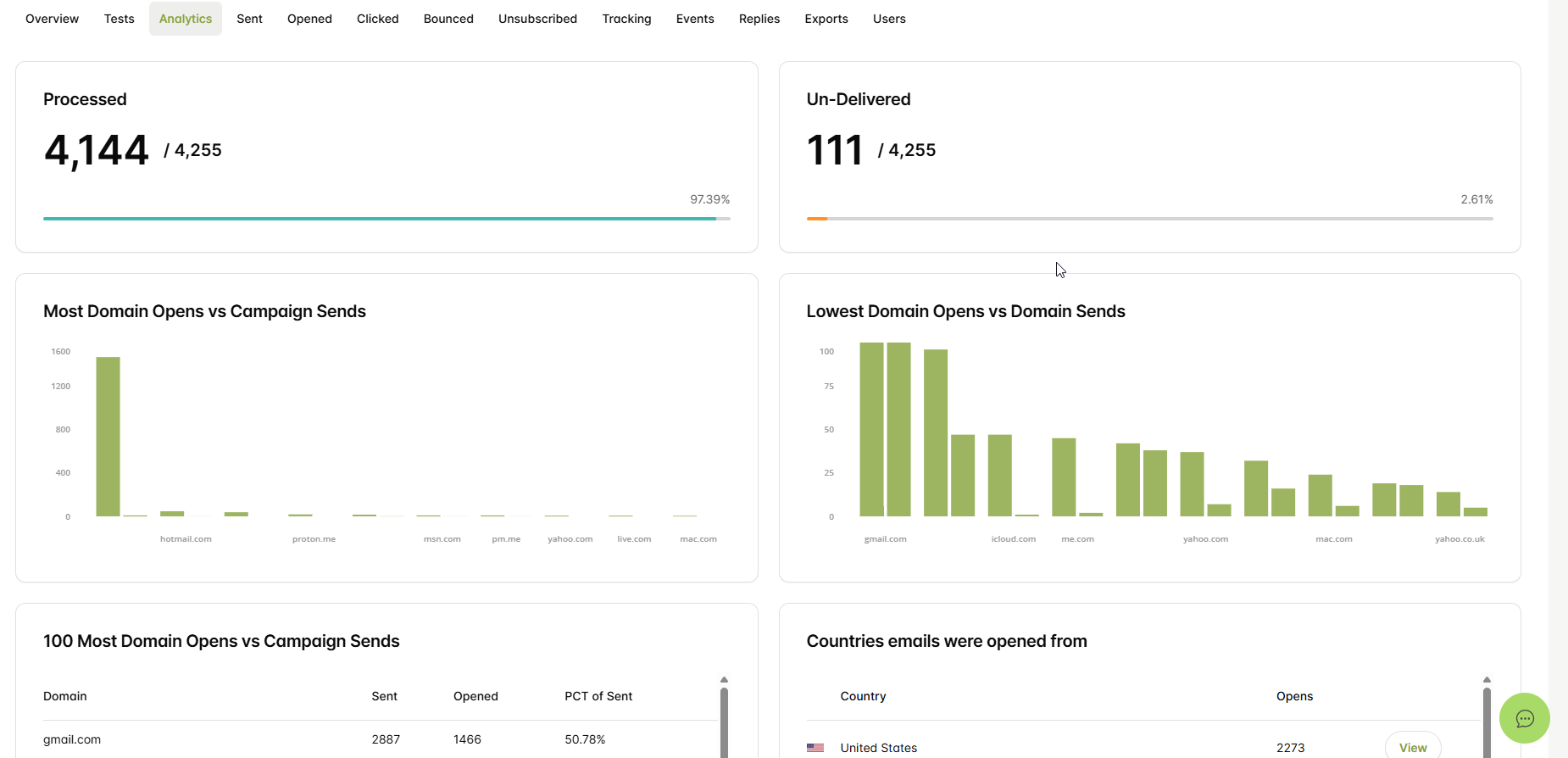Click the 2887 sent value

[x=386, y=739]
